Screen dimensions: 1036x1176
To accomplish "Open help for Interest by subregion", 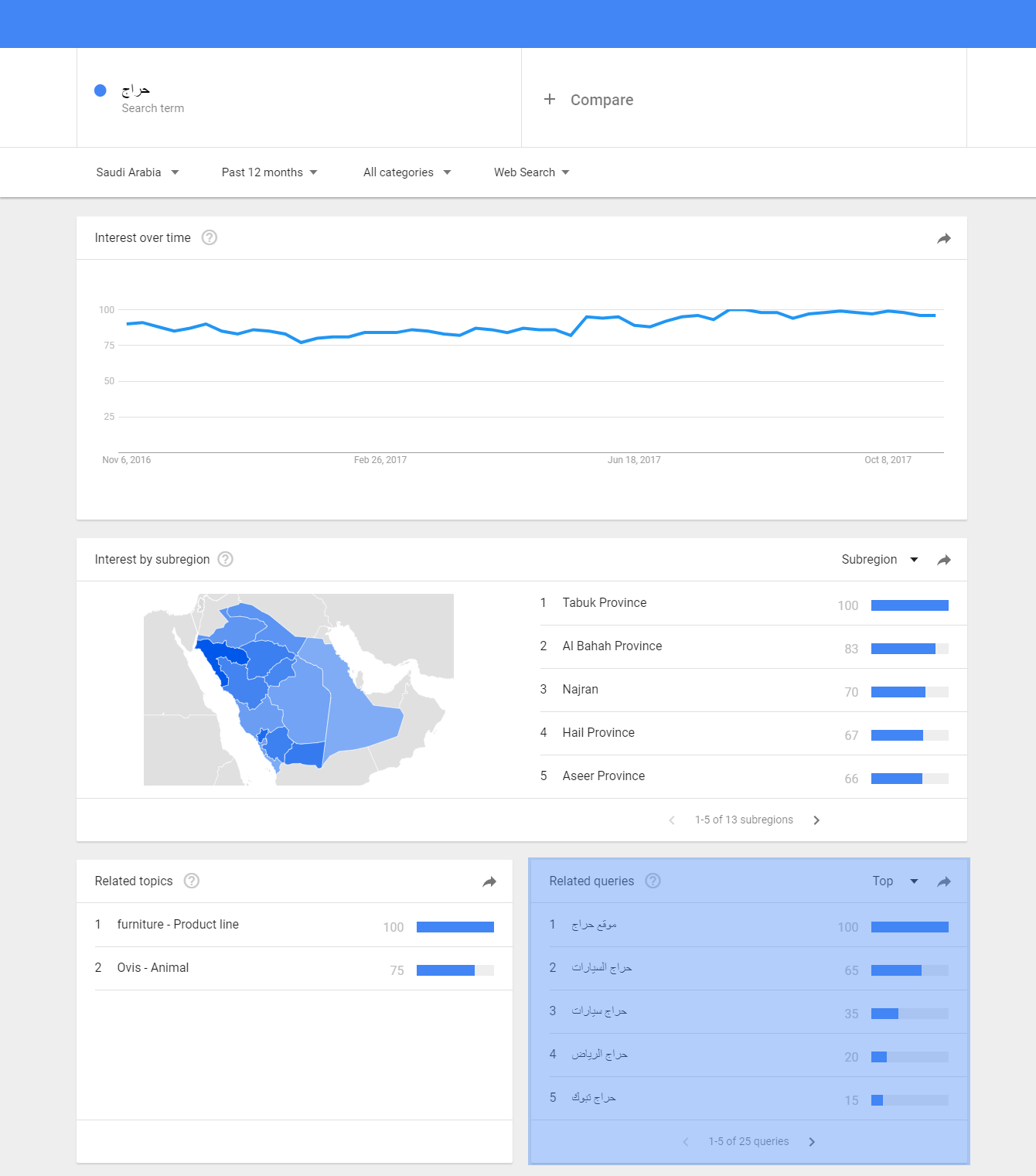I will click(225, 559).
